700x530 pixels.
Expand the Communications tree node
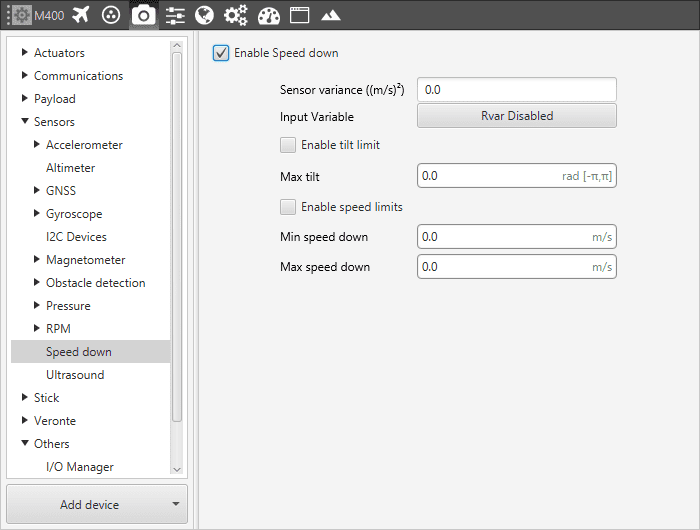25,75
